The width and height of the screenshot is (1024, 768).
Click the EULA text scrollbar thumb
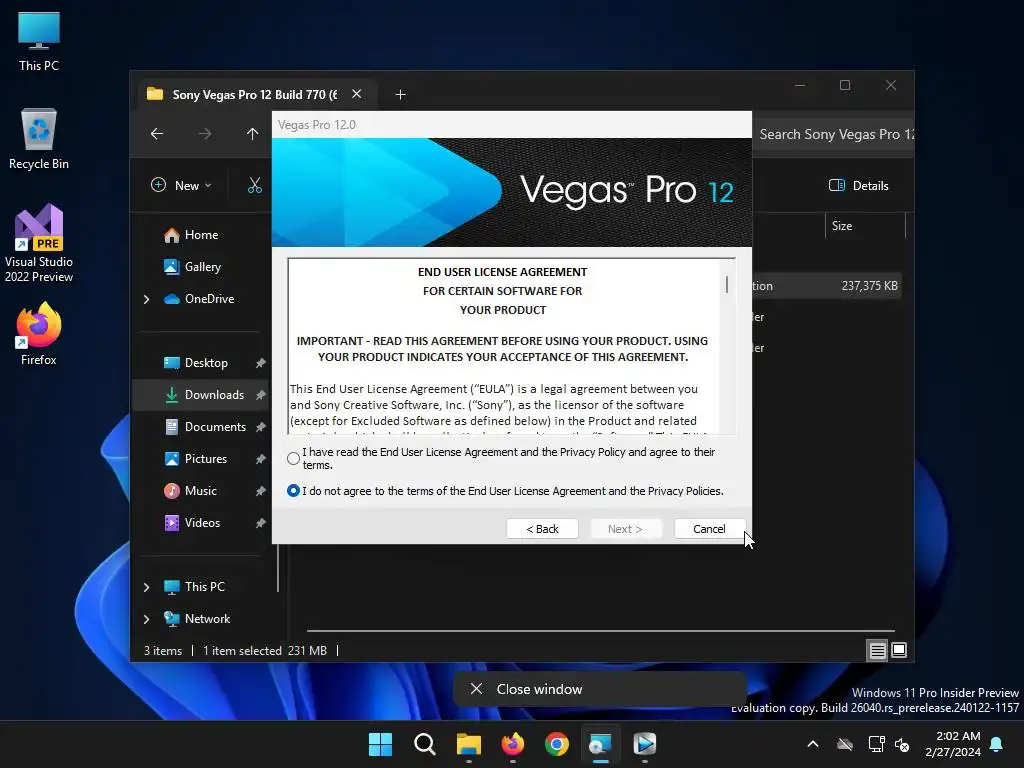(x=727, y=284)
